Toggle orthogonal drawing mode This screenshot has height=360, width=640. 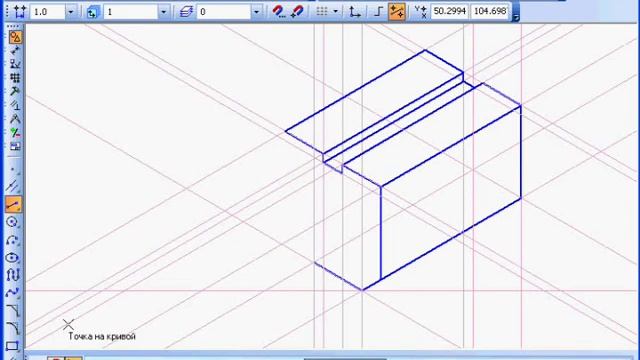coord(378,11)
